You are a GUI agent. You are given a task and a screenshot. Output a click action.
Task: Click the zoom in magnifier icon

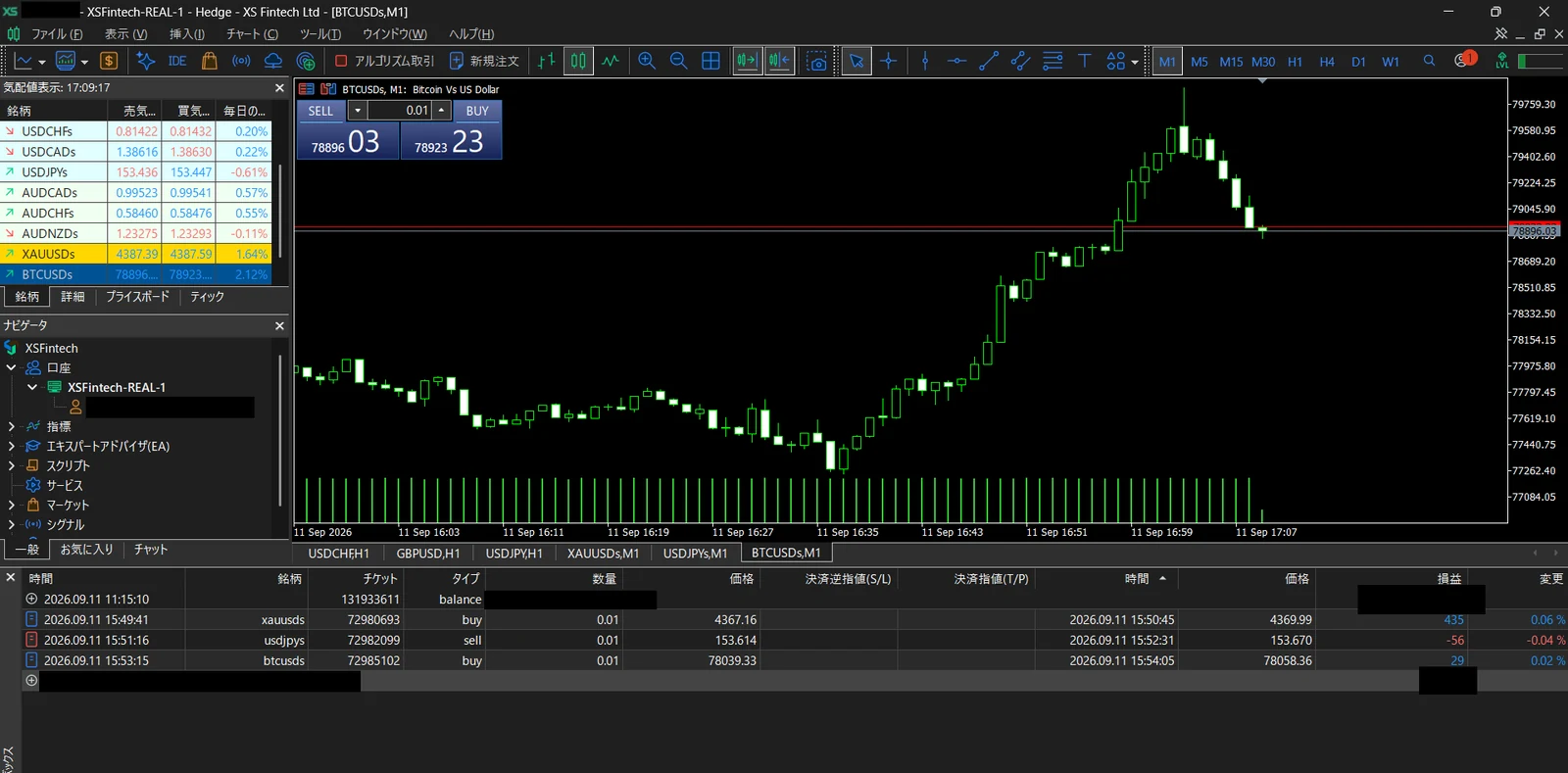pyautogui.click(x=647, y=61)
